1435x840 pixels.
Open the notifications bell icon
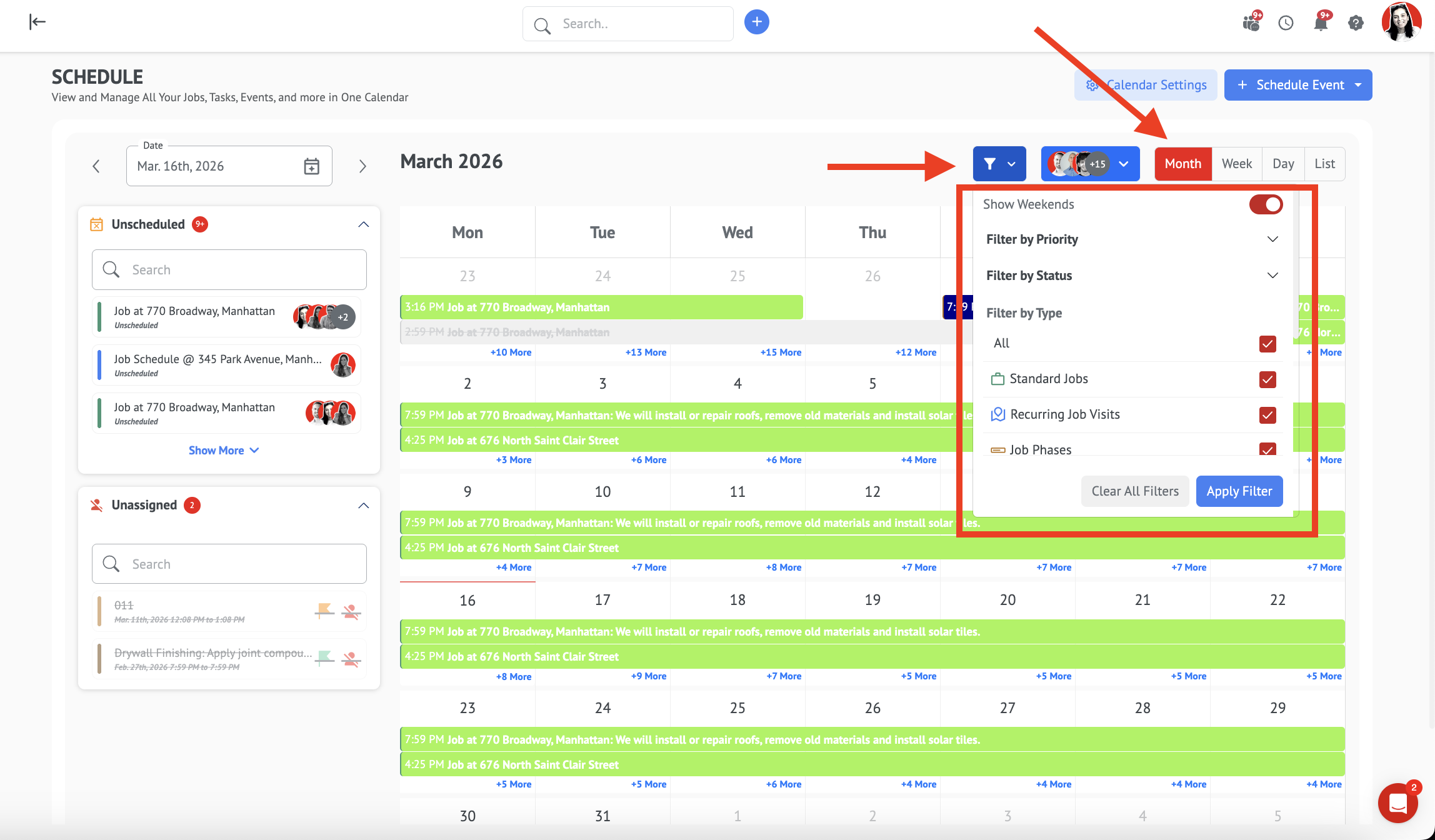click(1321, 24)
